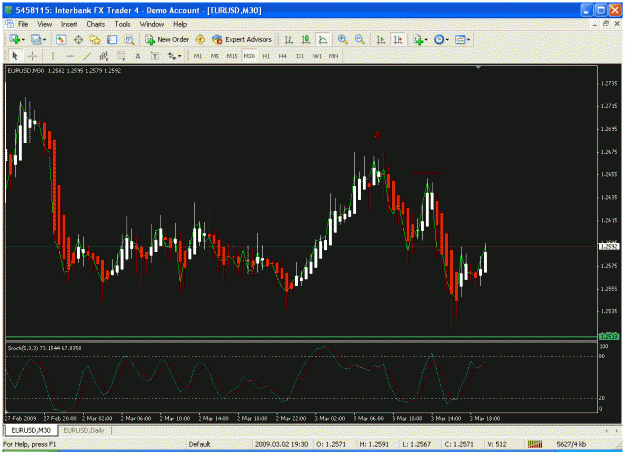Click the '2009.03.02 19:30' status bar time

tap(281, 444)
